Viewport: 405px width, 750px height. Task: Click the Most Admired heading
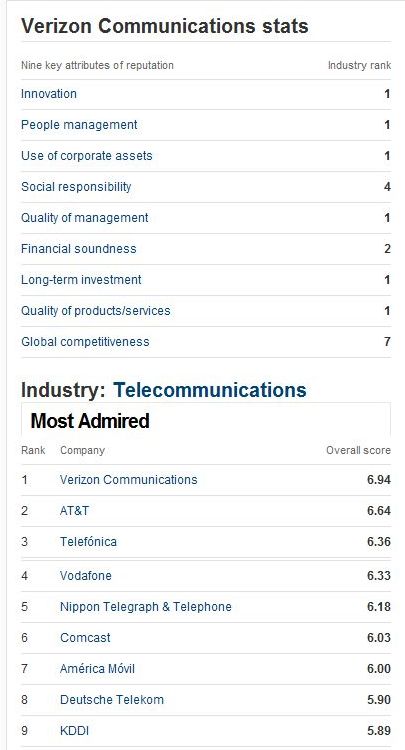tap(90, 421)
